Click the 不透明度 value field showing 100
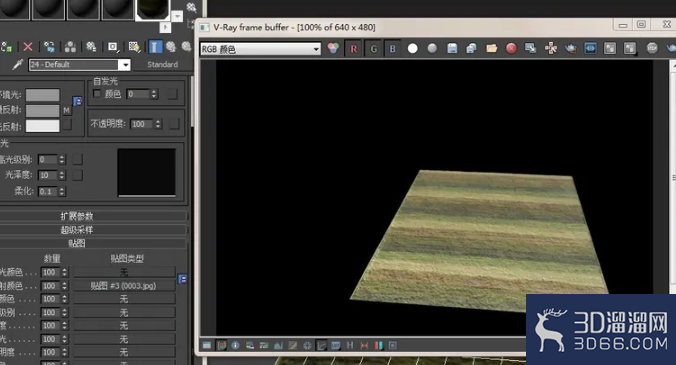The image size is (676, 365). pyautogui.click(x=141, y=124)
